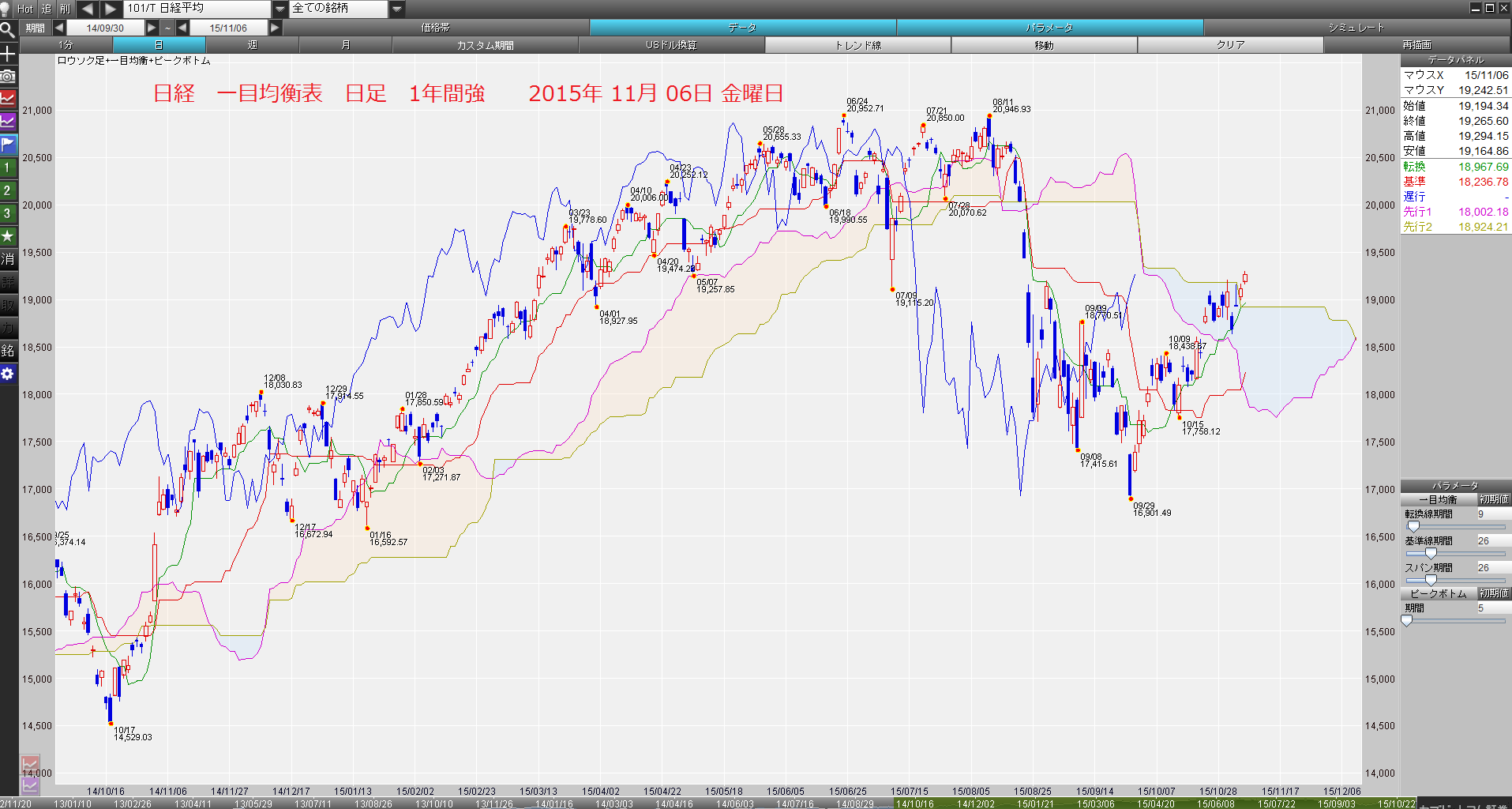This screenshot has width=1512, height=809.
Task: Click the magnifier search icon
Action: click(8, 31)
